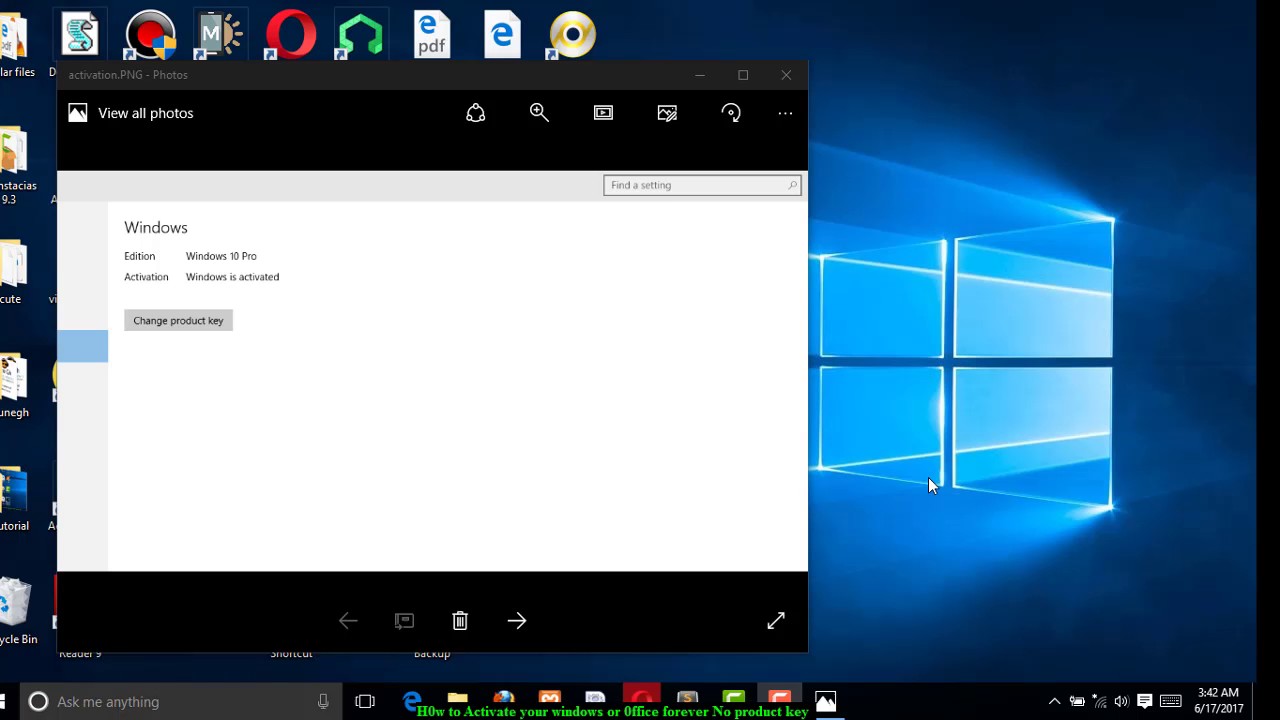
Task: Open Task View on the taskbar
Action: click(365, 702)
